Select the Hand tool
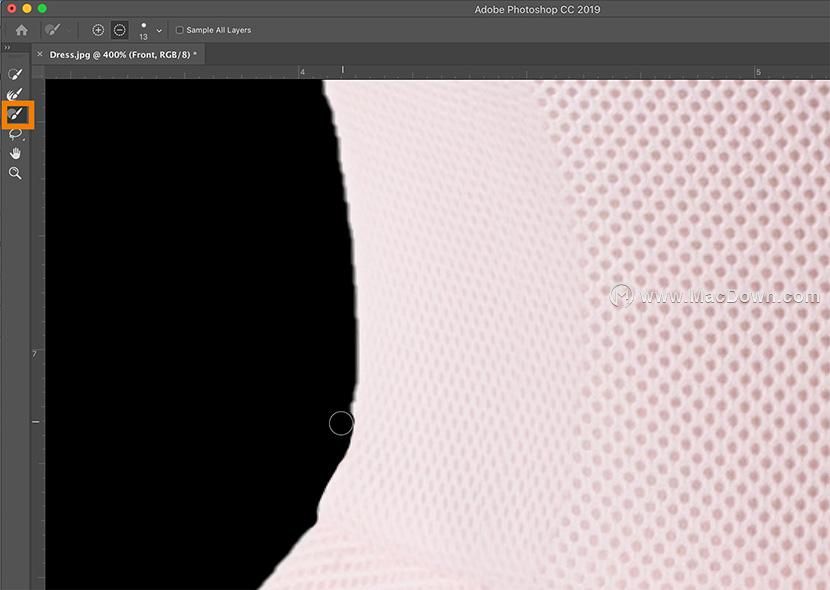Viewport: 830px width, 590px height. (x=15, y=153)
